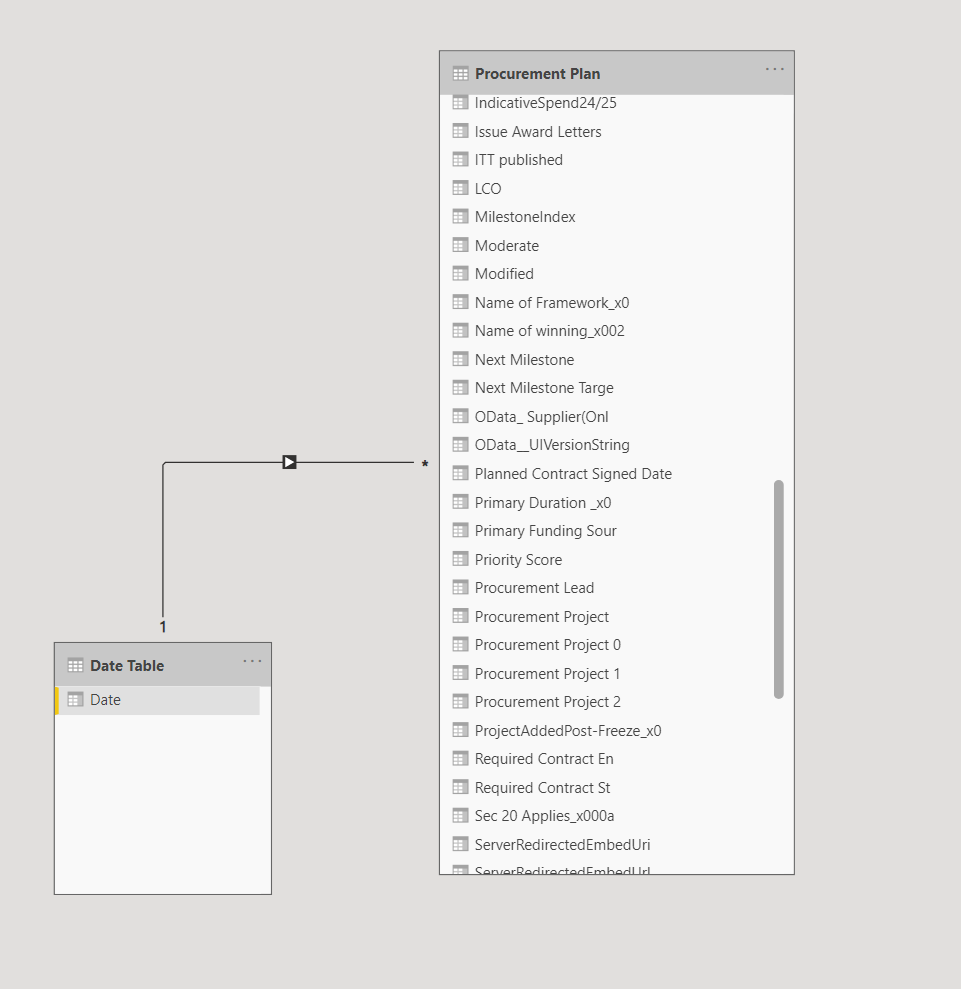Select the Date field in Date Table
The image size is (961, 989).
coord(158,700)
